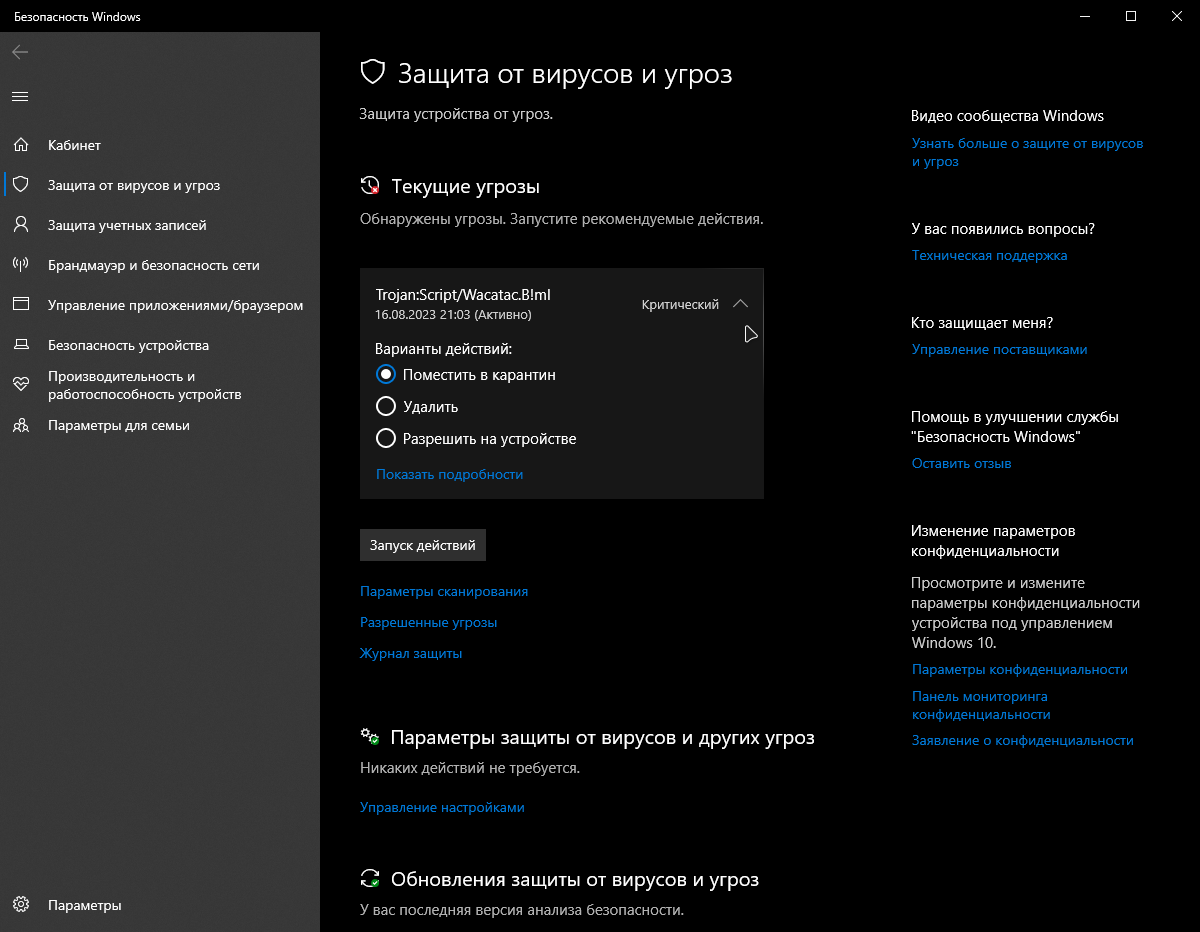Click the protection updates refresh icon
The image size is (1200, 932).
pyautogui.click(x=370, y=879)
